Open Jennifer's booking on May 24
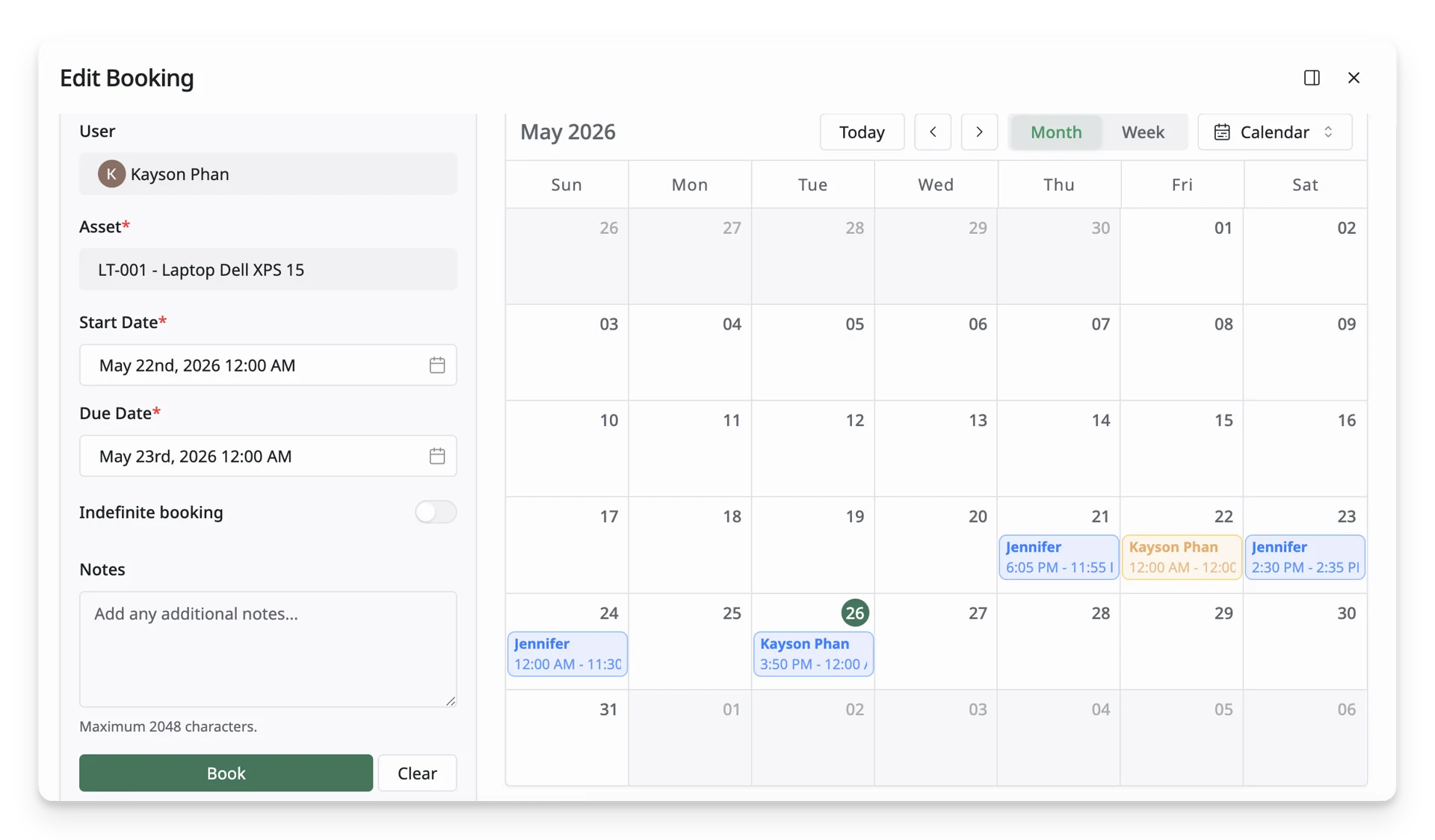This screenshot has width=1435, height=840. (567, 654)
